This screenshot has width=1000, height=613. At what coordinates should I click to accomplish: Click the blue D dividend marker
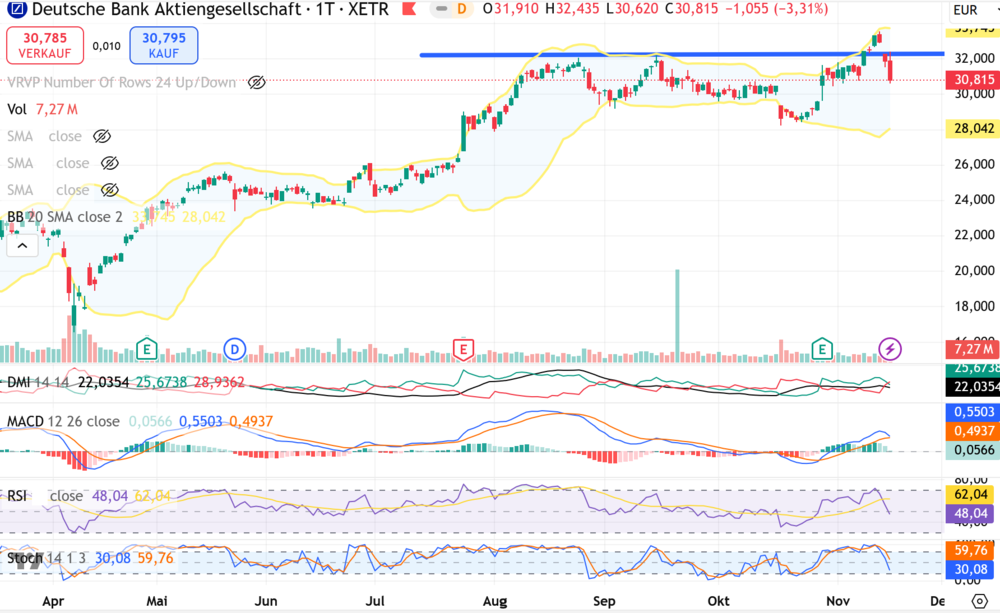click(x=234, y=349)
